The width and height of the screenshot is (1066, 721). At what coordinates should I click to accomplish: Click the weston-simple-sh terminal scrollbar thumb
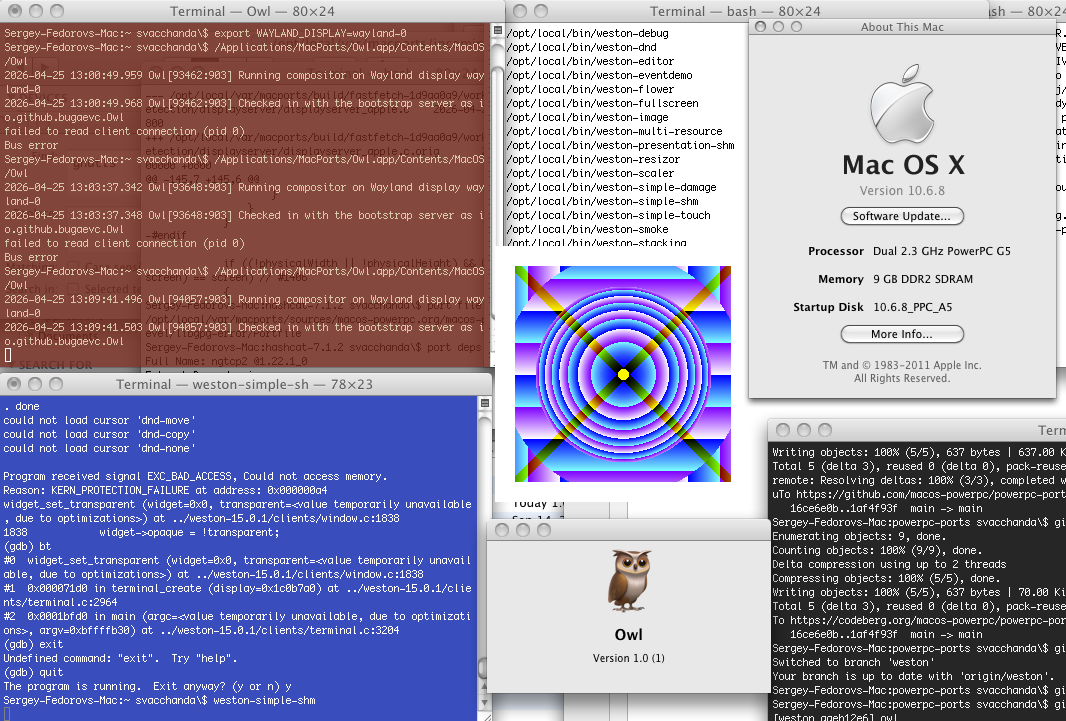click(484, 669)
